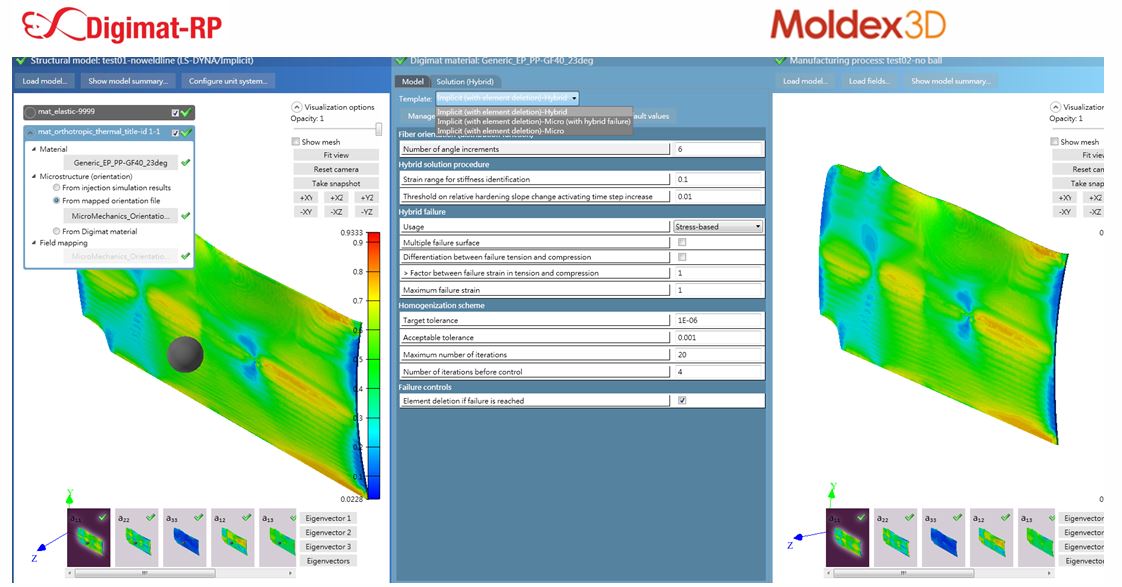This screenshot has width=1122, height=587.
Task: Collapse the Microstructure (orientation) section
Action: coord(34,176)
